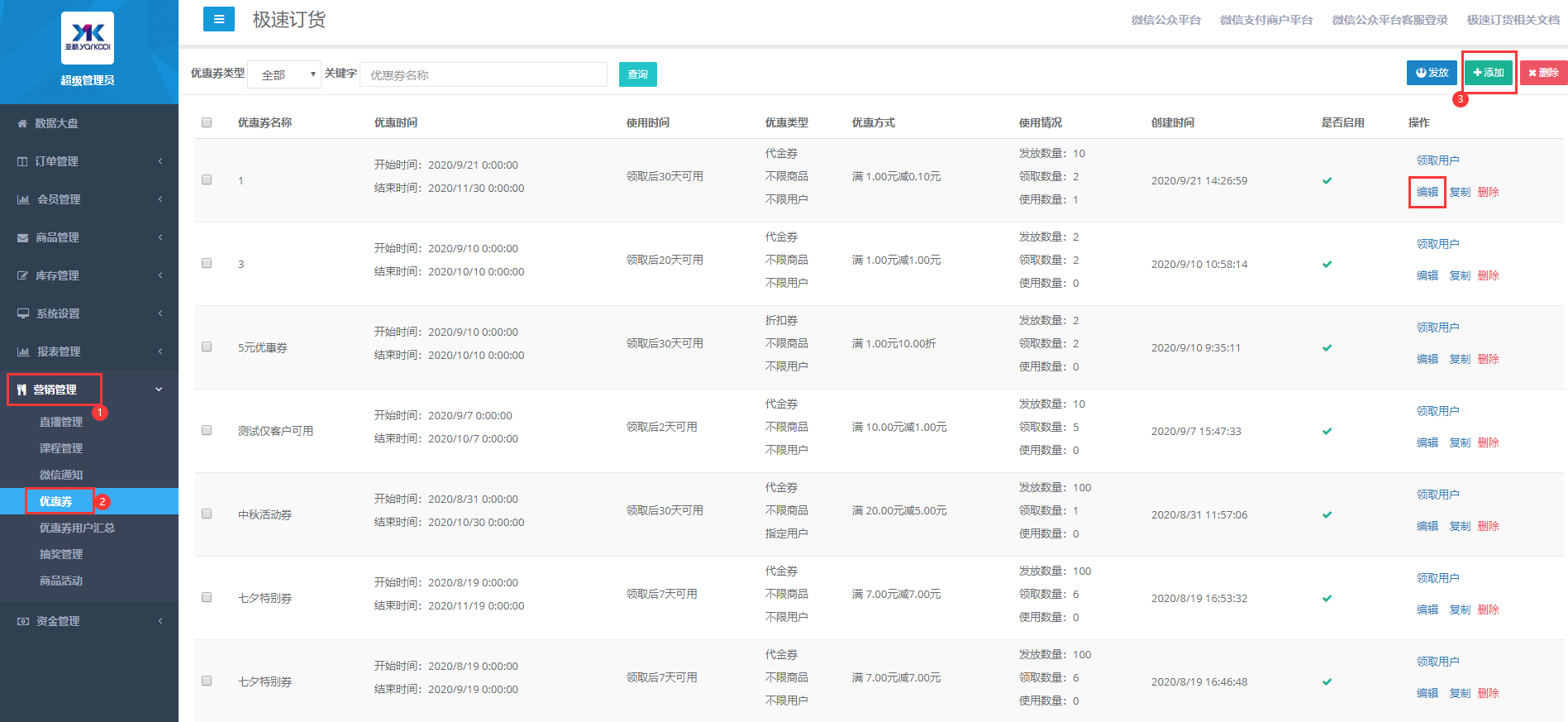
Task: Click the 查询 search button
Action: pos(638,74)
